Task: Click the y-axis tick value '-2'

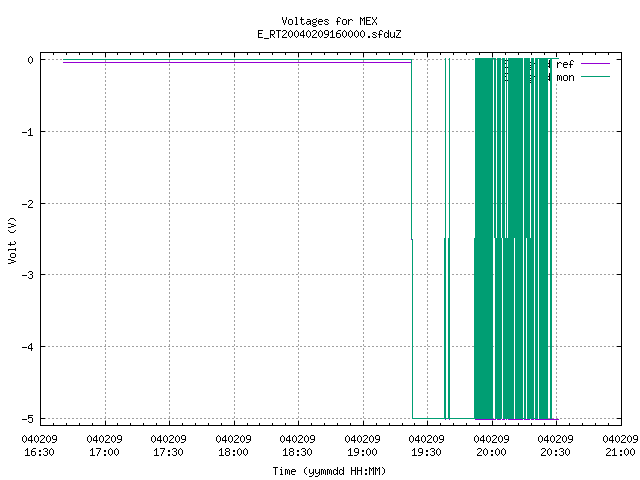Action: coord(27,203)
